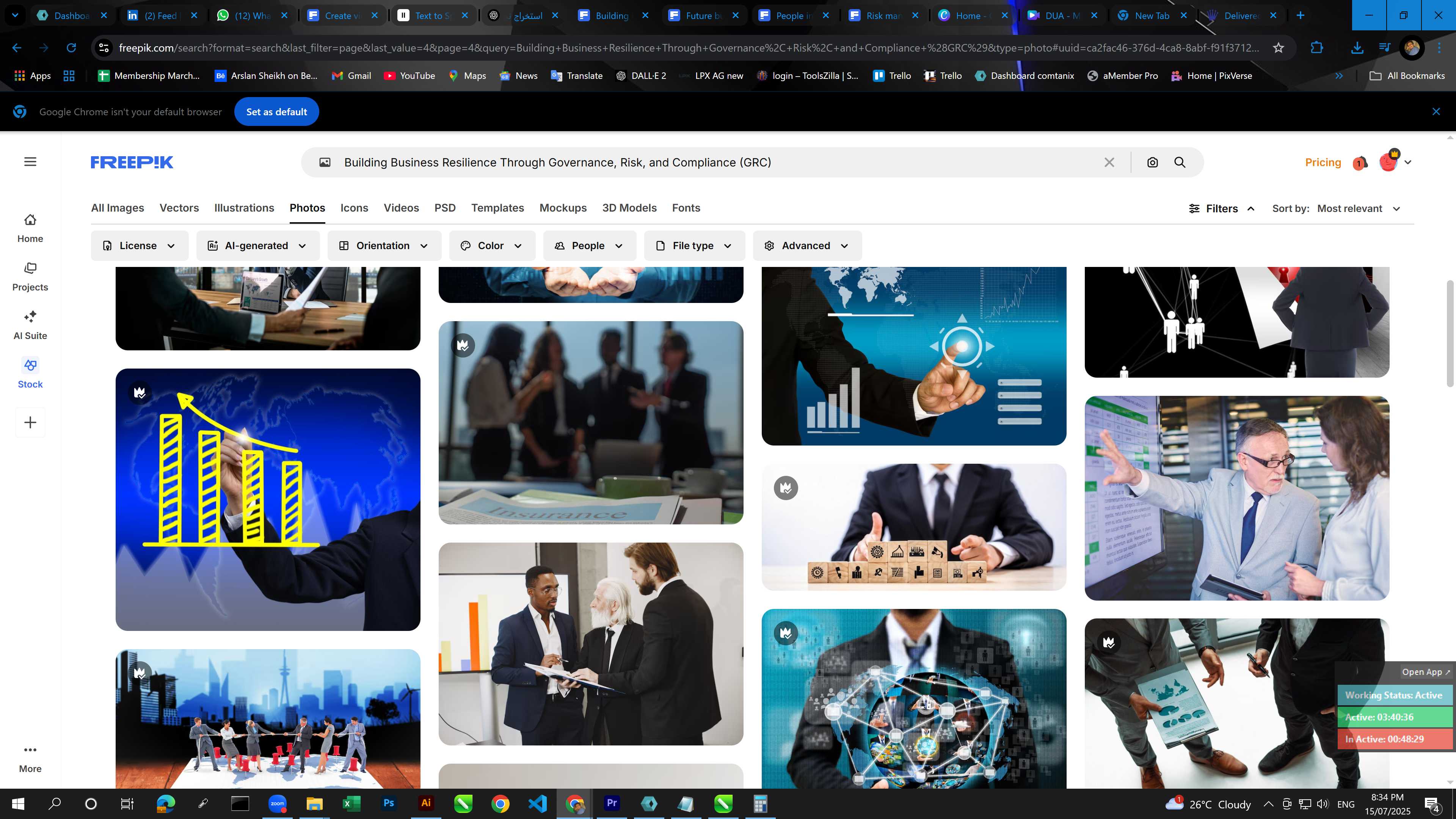The width and height of the screenshot is (1456, 819).
Task: Click the Pricing link
Action: pos(1323,163)
